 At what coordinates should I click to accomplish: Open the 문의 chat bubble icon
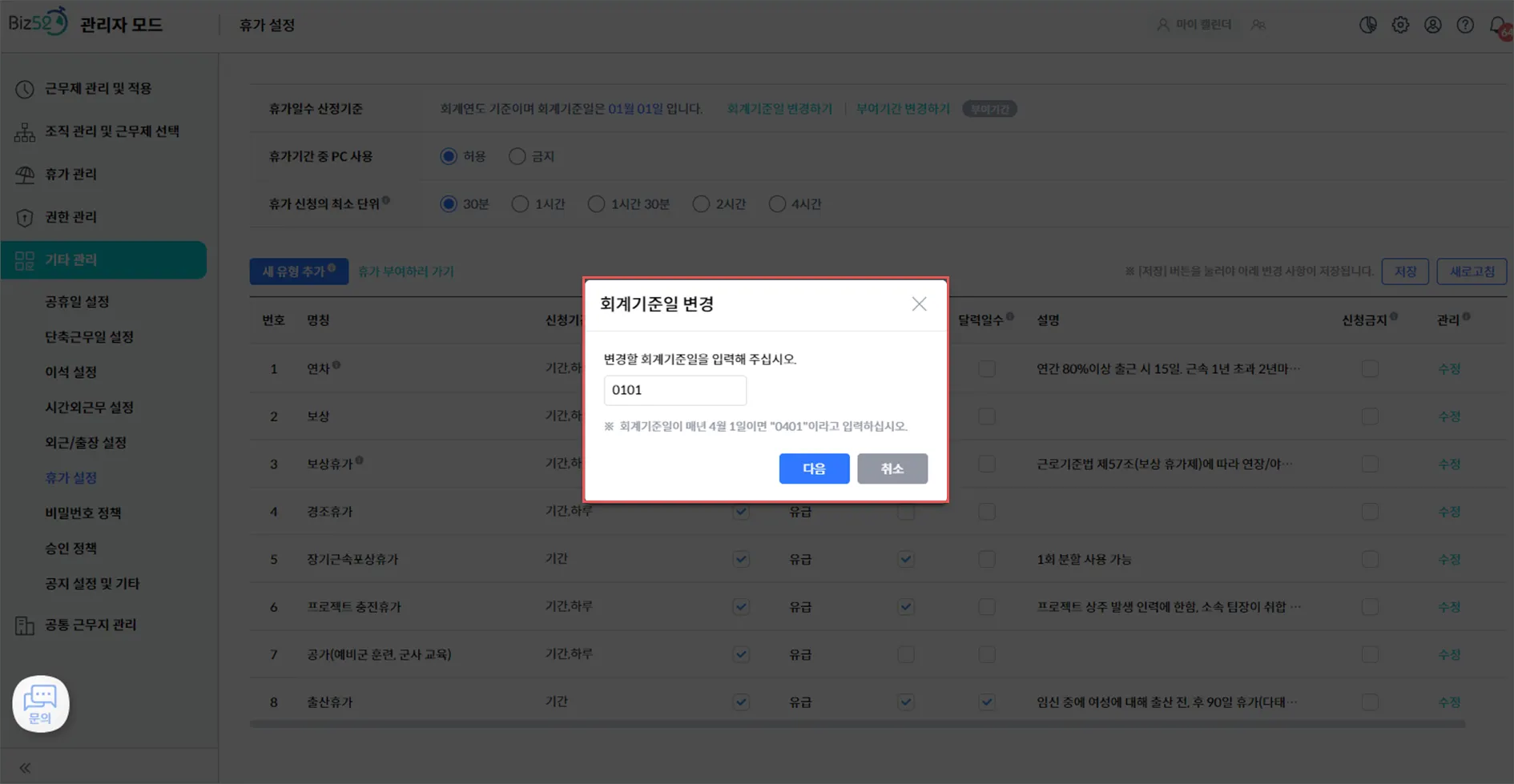coord(41,704)
